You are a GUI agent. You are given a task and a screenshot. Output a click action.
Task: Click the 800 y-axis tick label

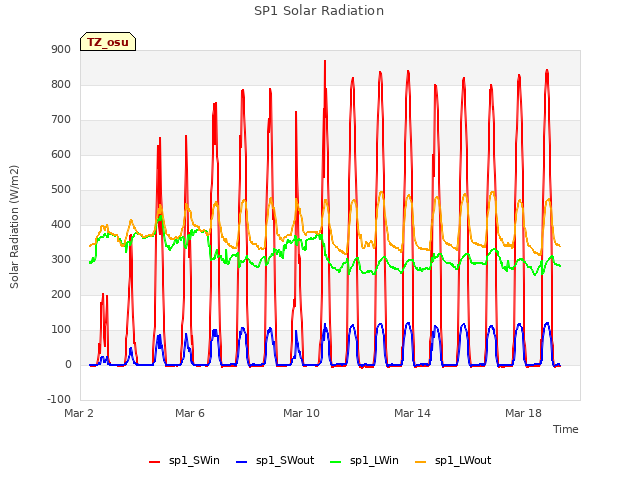[x=61, y=84]
